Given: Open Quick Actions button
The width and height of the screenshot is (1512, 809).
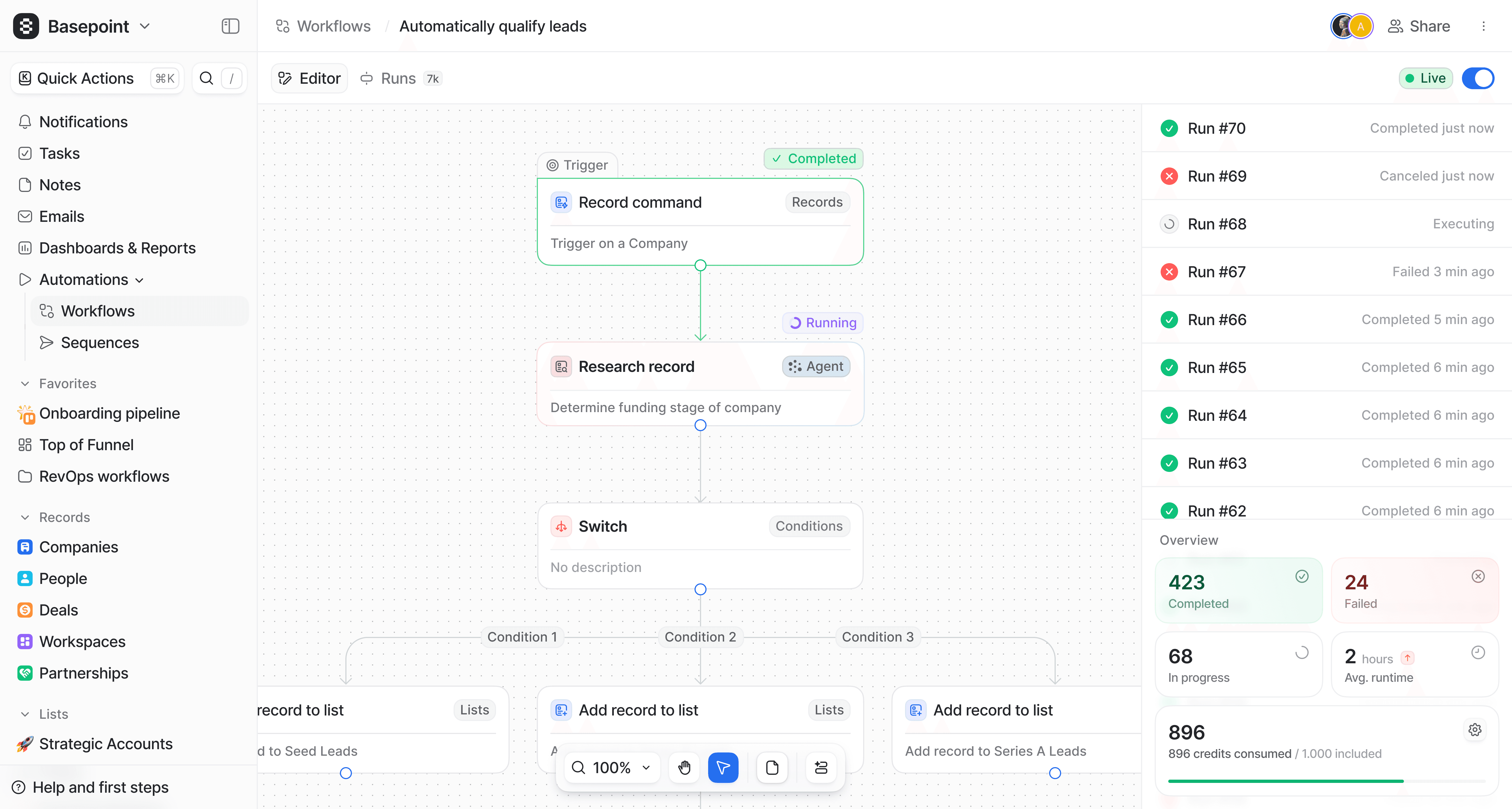Looking at the screenshot, I should 97,78.
